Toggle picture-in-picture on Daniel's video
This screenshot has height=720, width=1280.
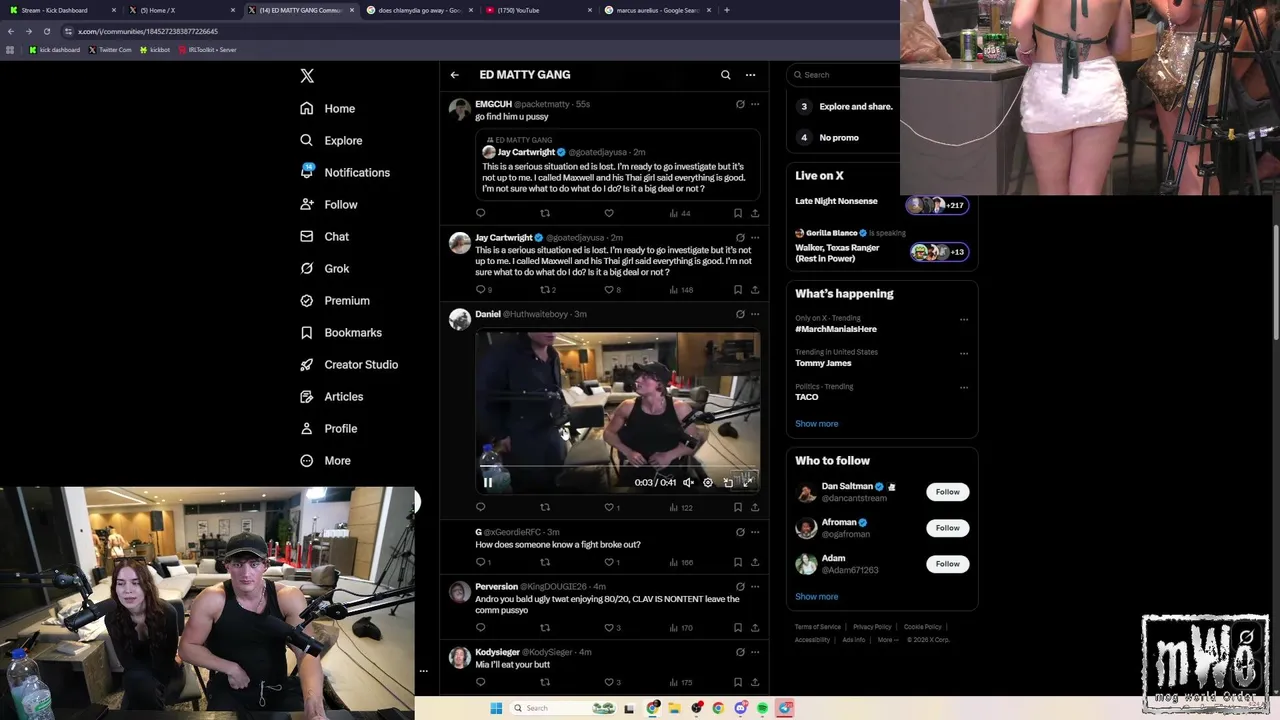[728, 482]
